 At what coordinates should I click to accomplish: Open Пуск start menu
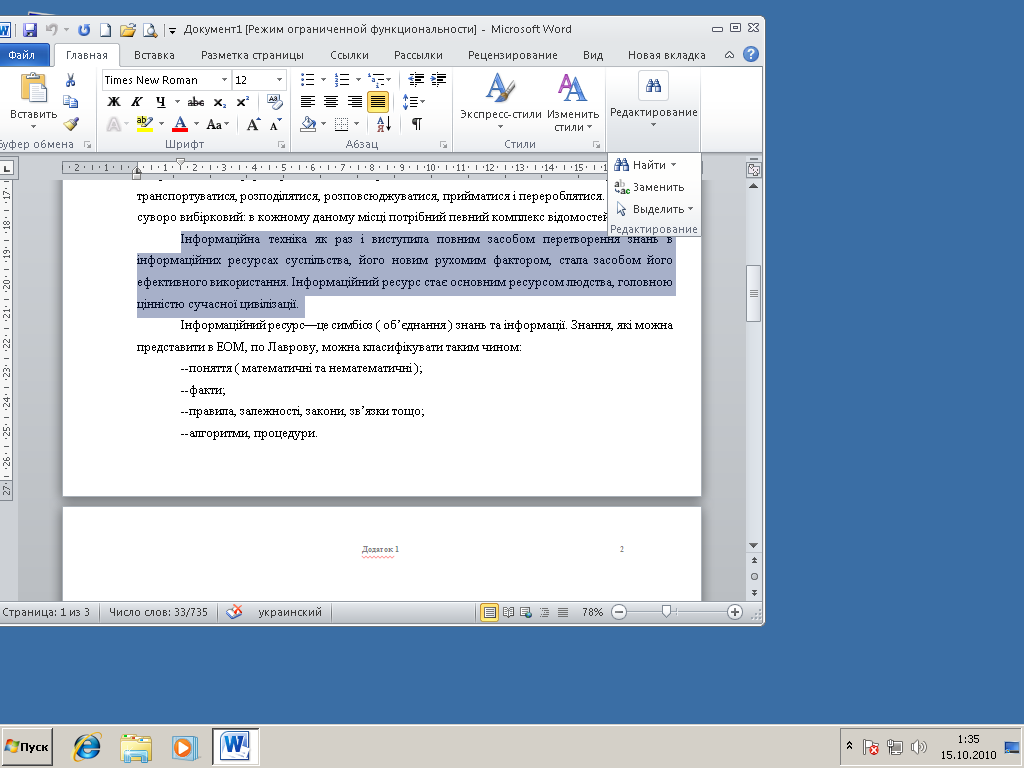pyautogui.click(x=27, y=746)
